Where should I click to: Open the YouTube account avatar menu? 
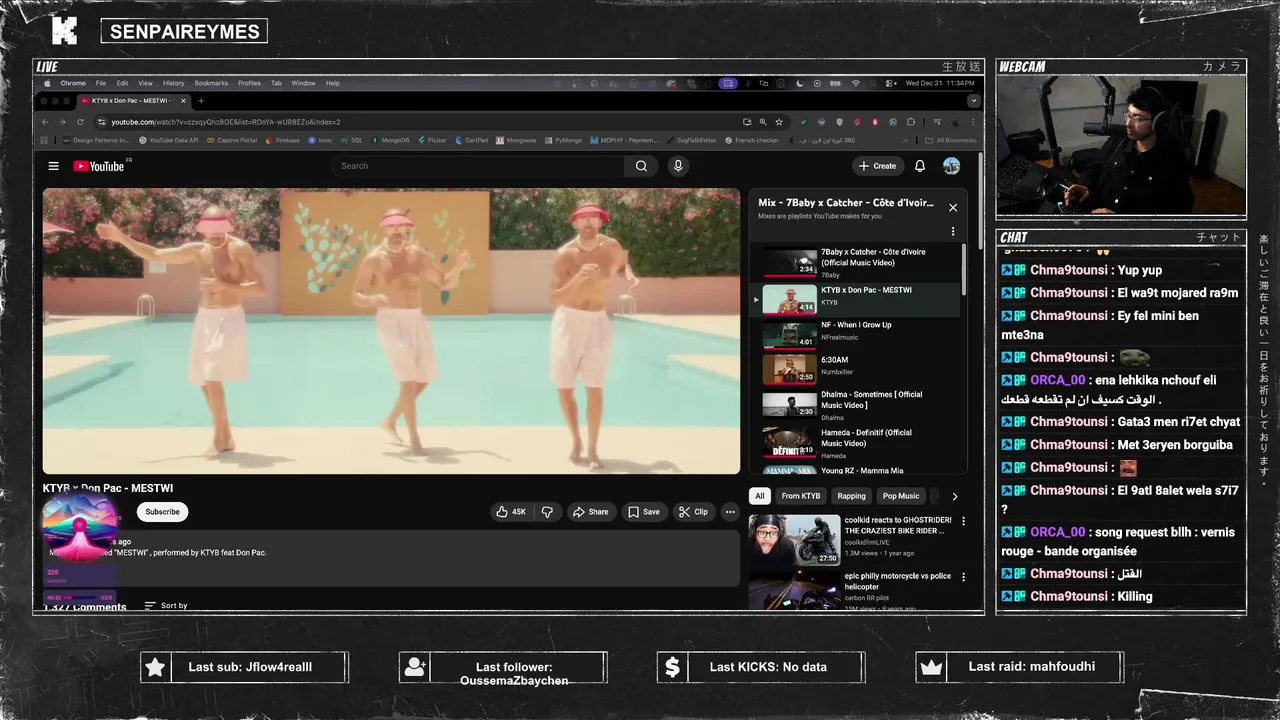(x=951, y=166)
